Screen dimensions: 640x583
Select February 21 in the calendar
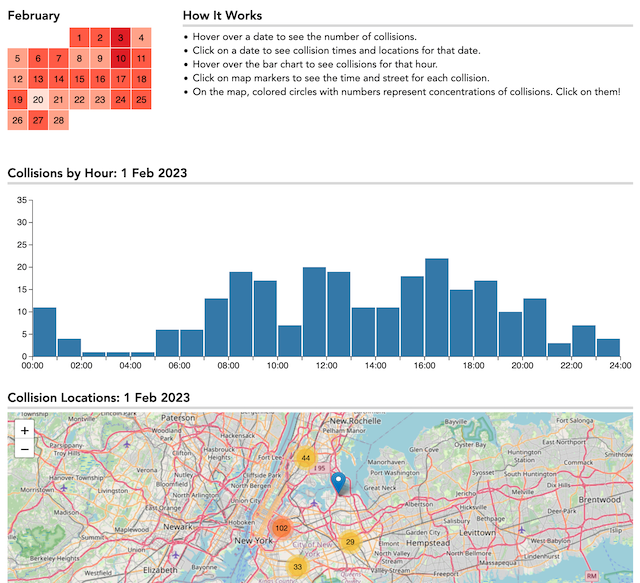(x=59, y=100)
